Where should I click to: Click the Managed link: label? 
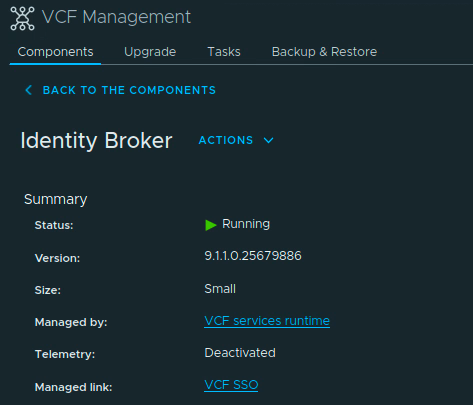point(73,387)
